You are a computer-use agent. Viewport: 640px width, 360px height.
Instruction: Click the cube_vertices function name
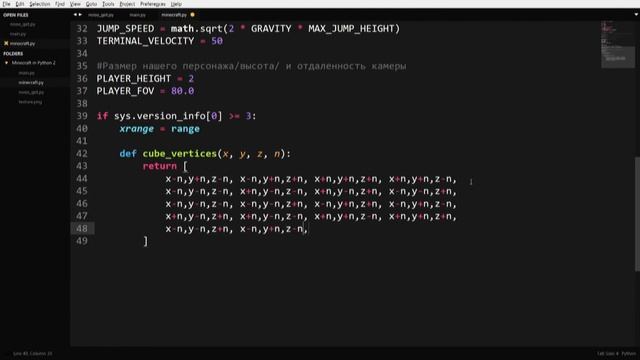coord(180,154)
